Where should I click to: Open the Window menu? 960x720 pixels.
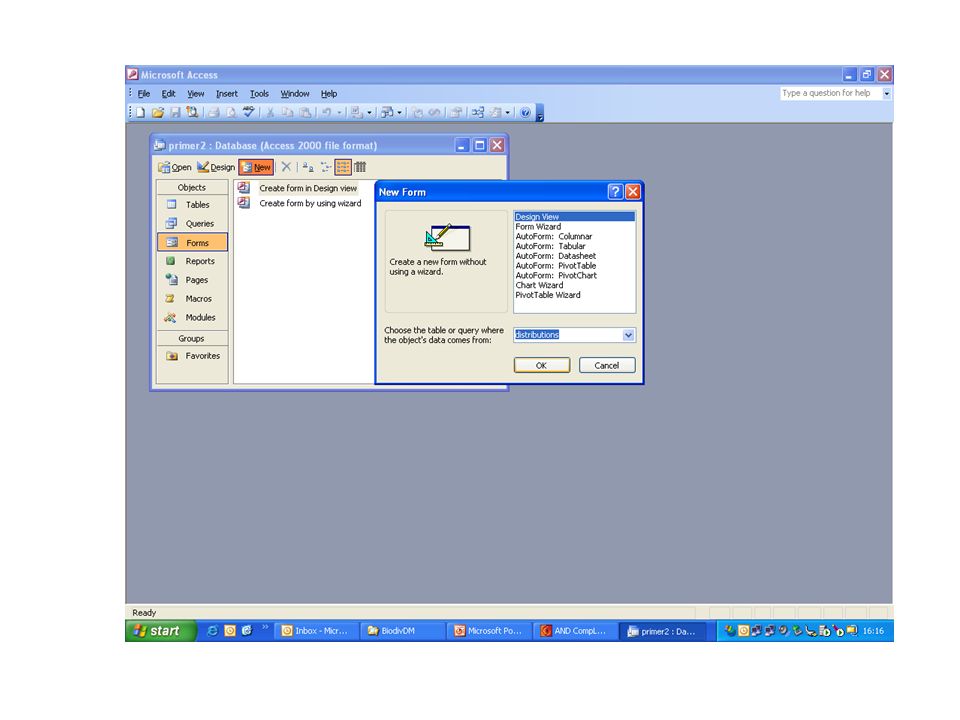tap(295, 94)
